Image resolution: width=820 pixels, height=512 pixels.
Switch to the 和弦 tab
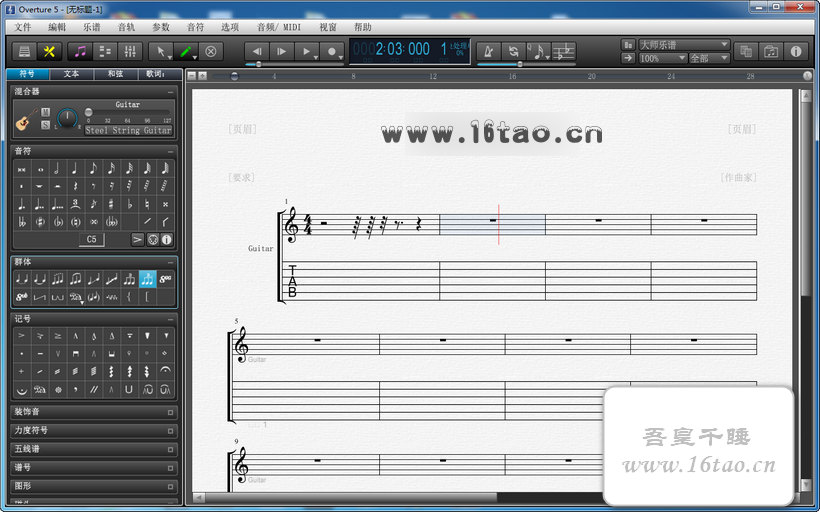pos(115,74)
